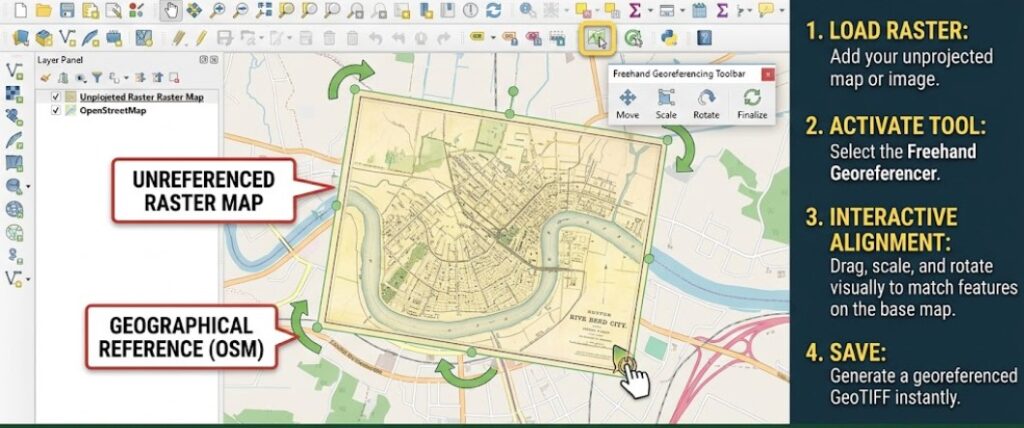The height and width of the screenshot is (428, 1024).
Task: Click Expand All icon in Layer Panel
Action: point(140,78)
